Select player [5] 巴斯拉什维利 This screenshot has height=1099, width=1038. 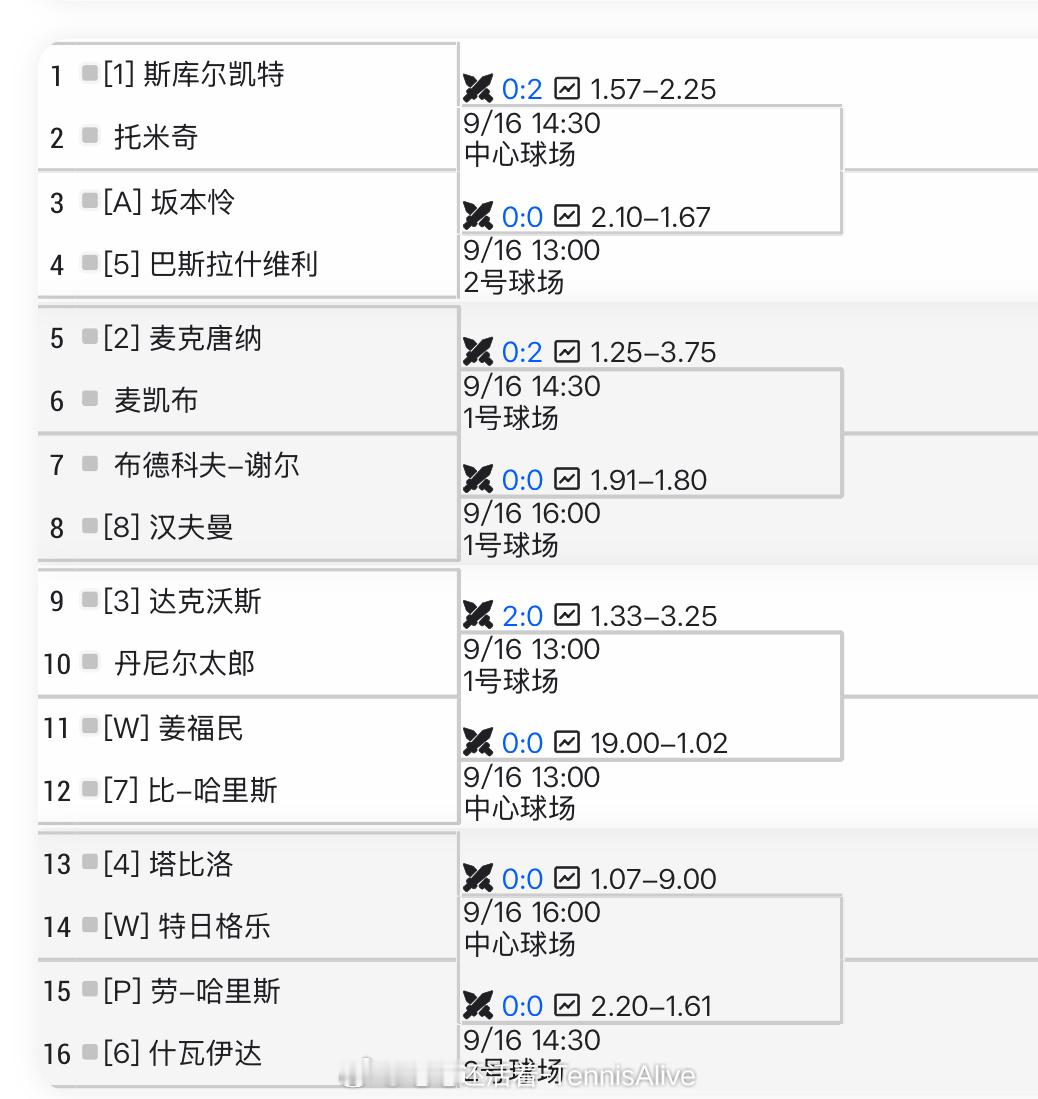tap(210, 264)
